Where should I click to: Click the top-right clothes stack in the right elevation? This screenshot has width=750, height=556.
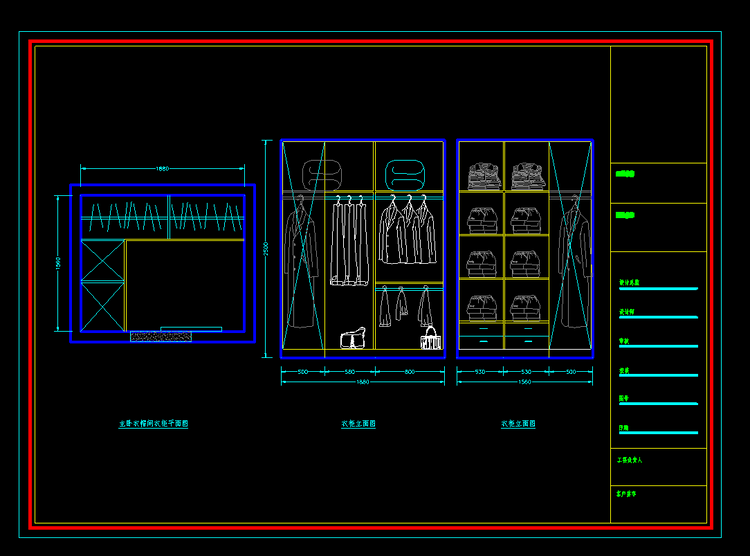point(529,176)
